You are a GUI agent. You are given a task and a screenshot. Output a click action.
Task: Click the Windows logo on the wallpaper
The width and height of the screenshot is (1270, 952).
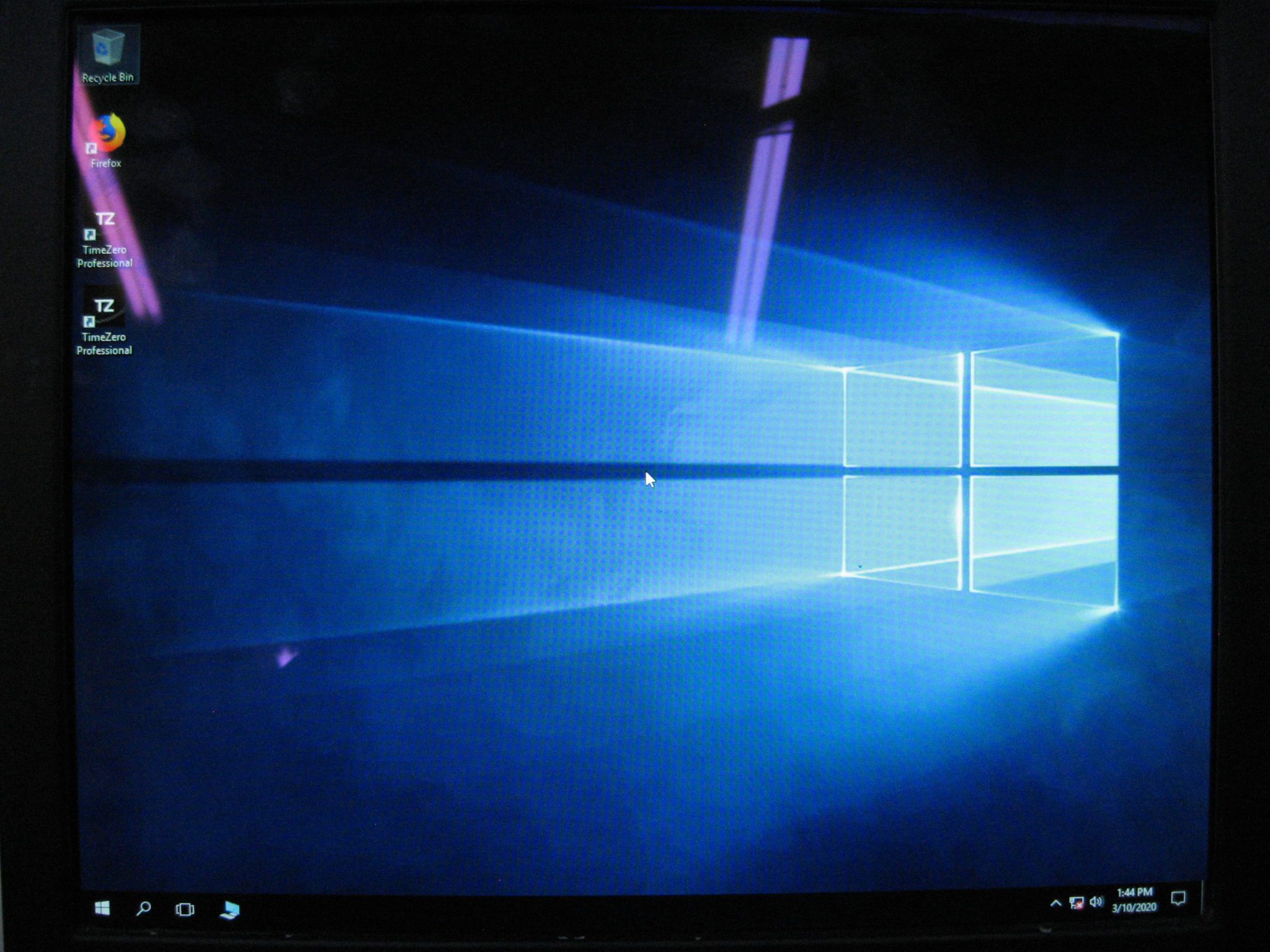(x=980, y=471)
